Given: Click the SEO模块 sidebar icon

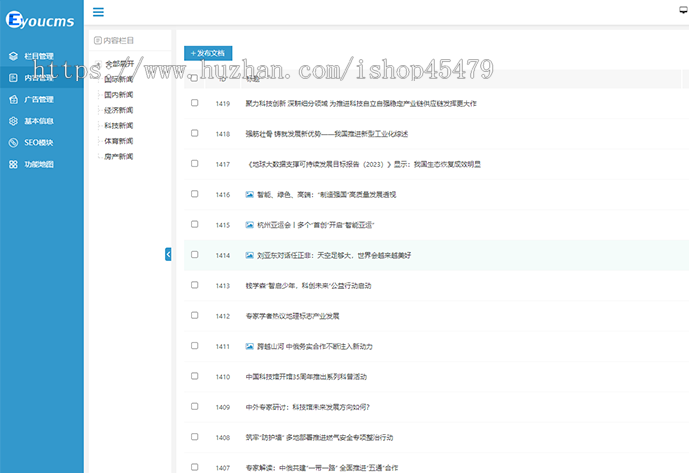Looking at the screenshot, I should tap(13, 142).
